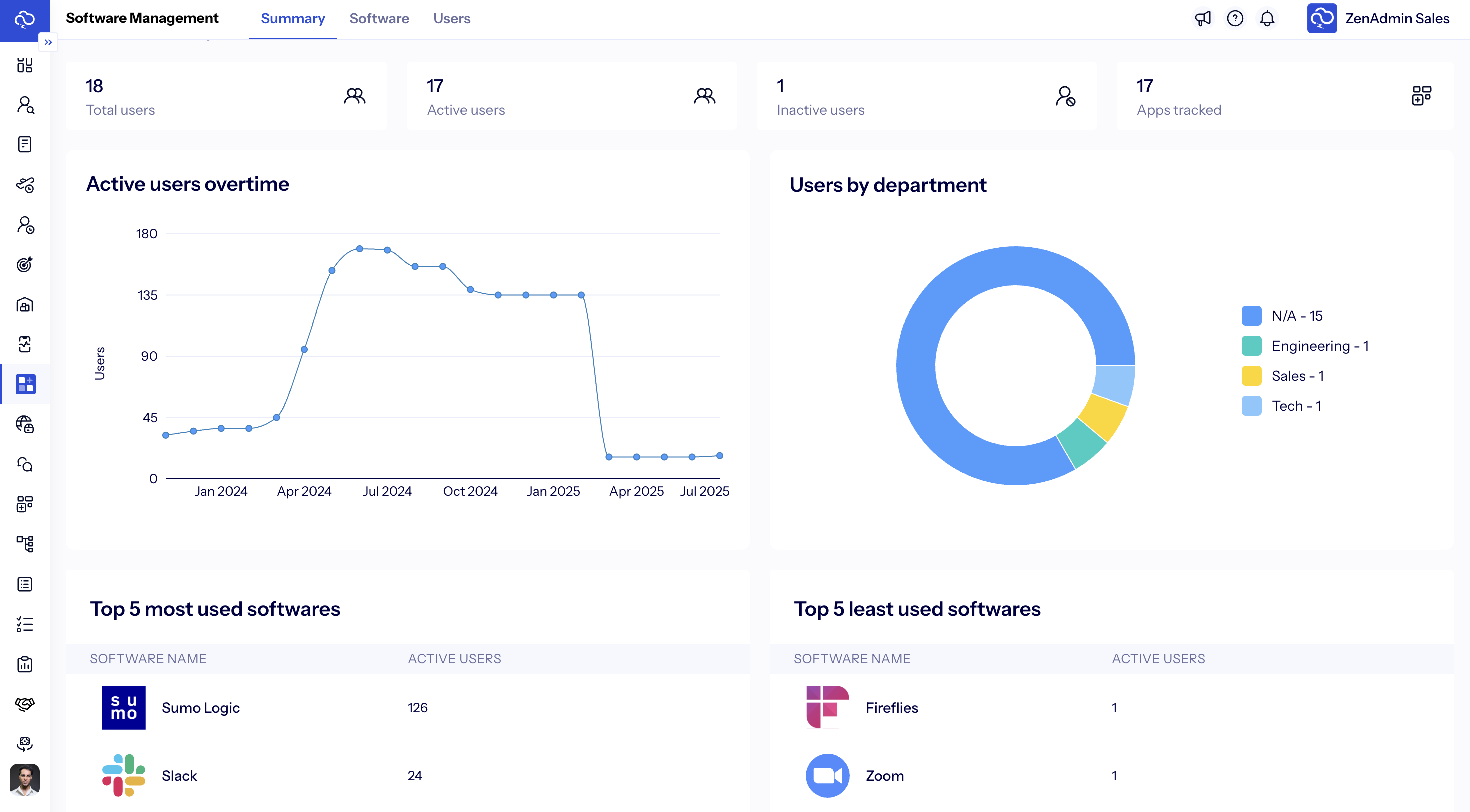Select the highlighted Software Management sidebar icon
Image resolution: width=1470 pixels, height=812 pixels.
(25, 384)
